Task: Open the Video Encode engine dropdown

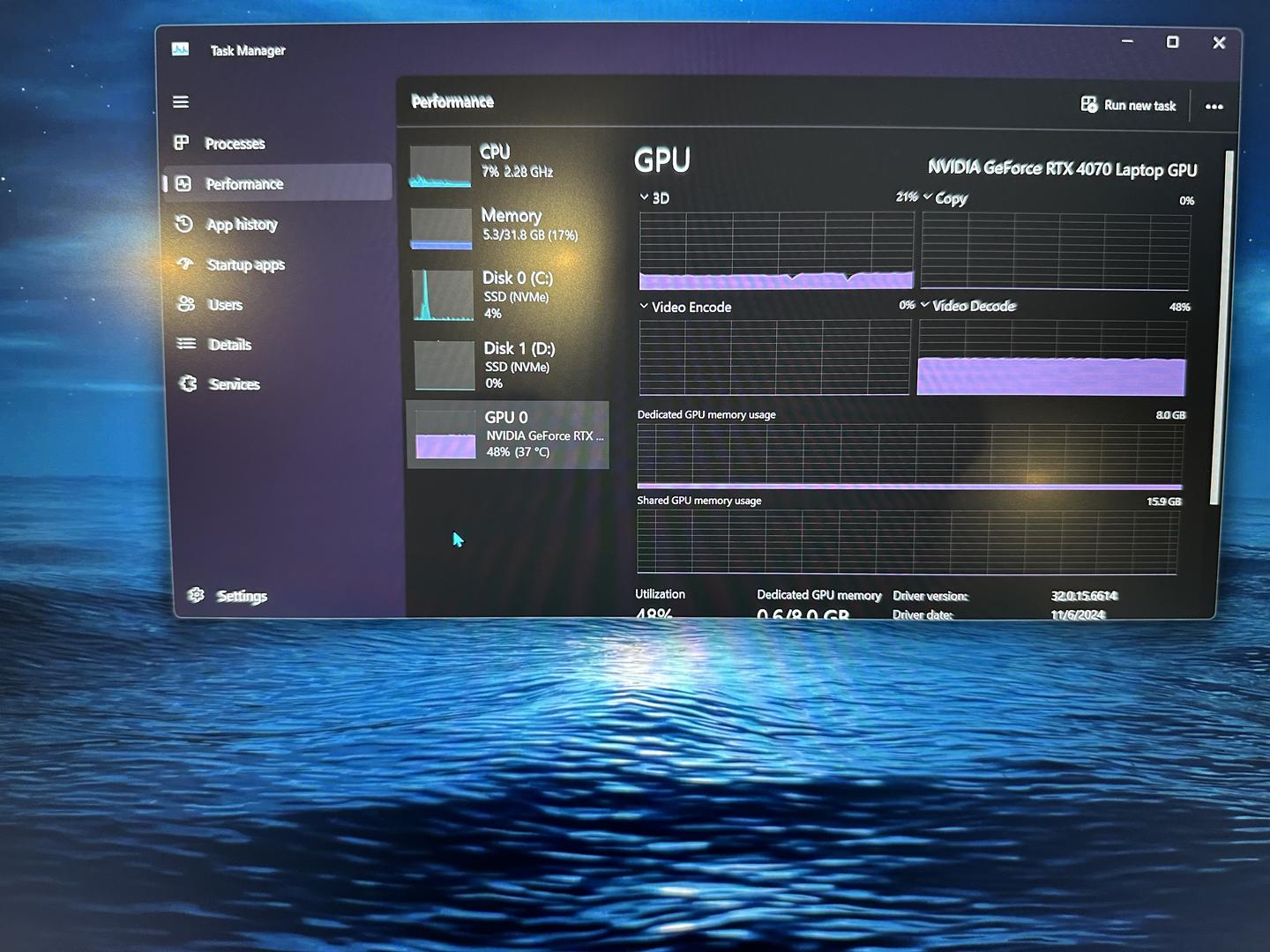Action: tap(644, 306)
